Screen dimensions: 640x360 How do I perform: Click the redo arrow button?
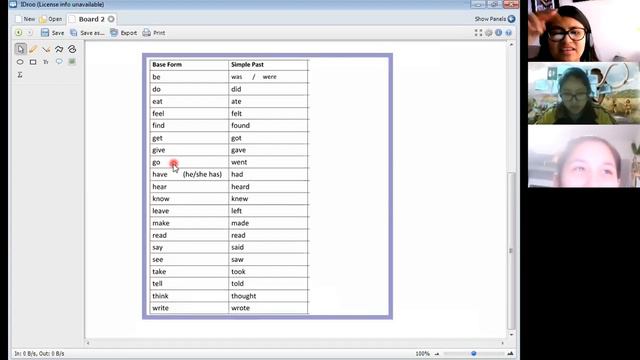[30, 33]
